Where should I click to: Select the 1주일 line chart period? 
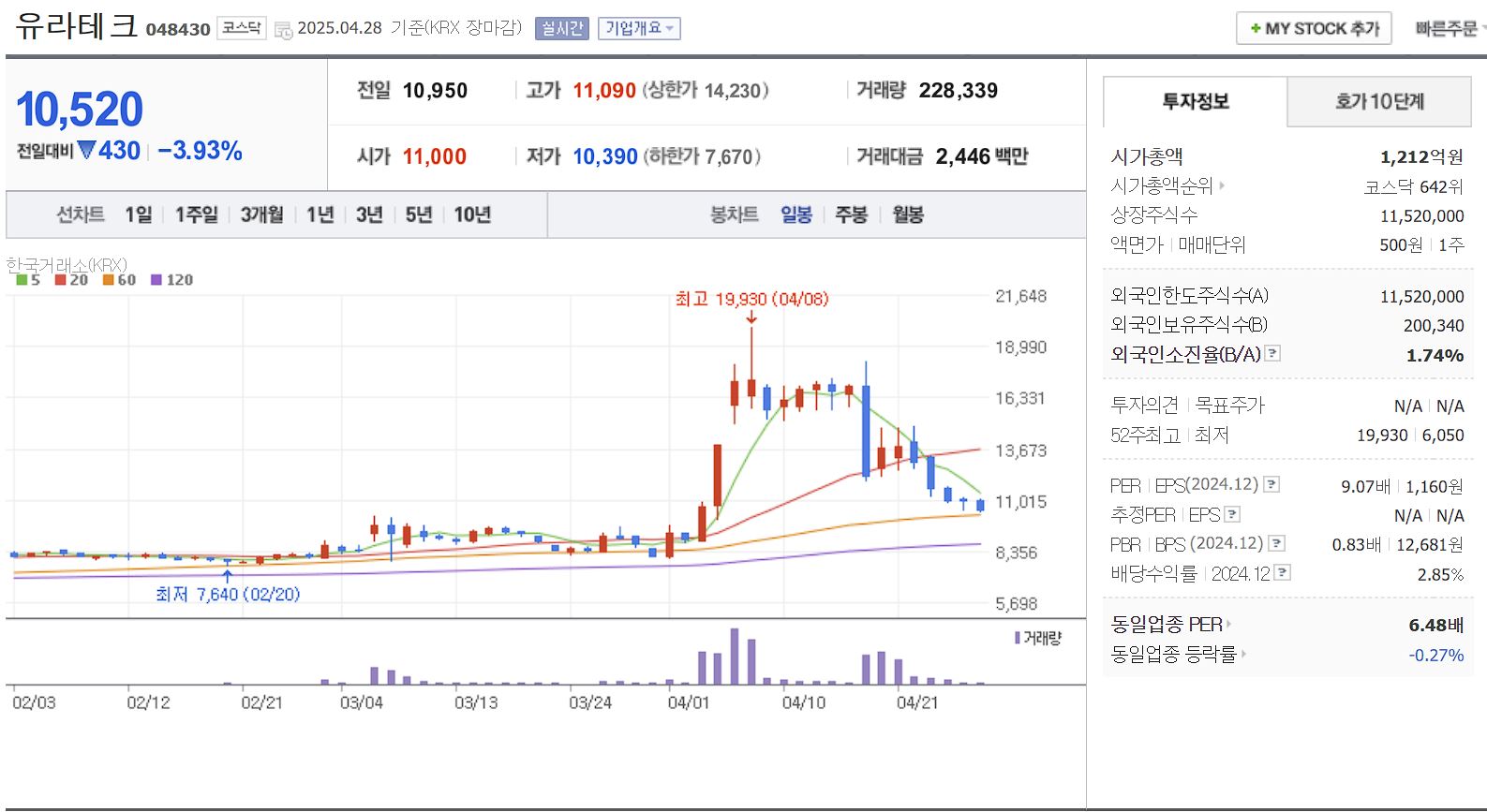[x=197, y=214]
